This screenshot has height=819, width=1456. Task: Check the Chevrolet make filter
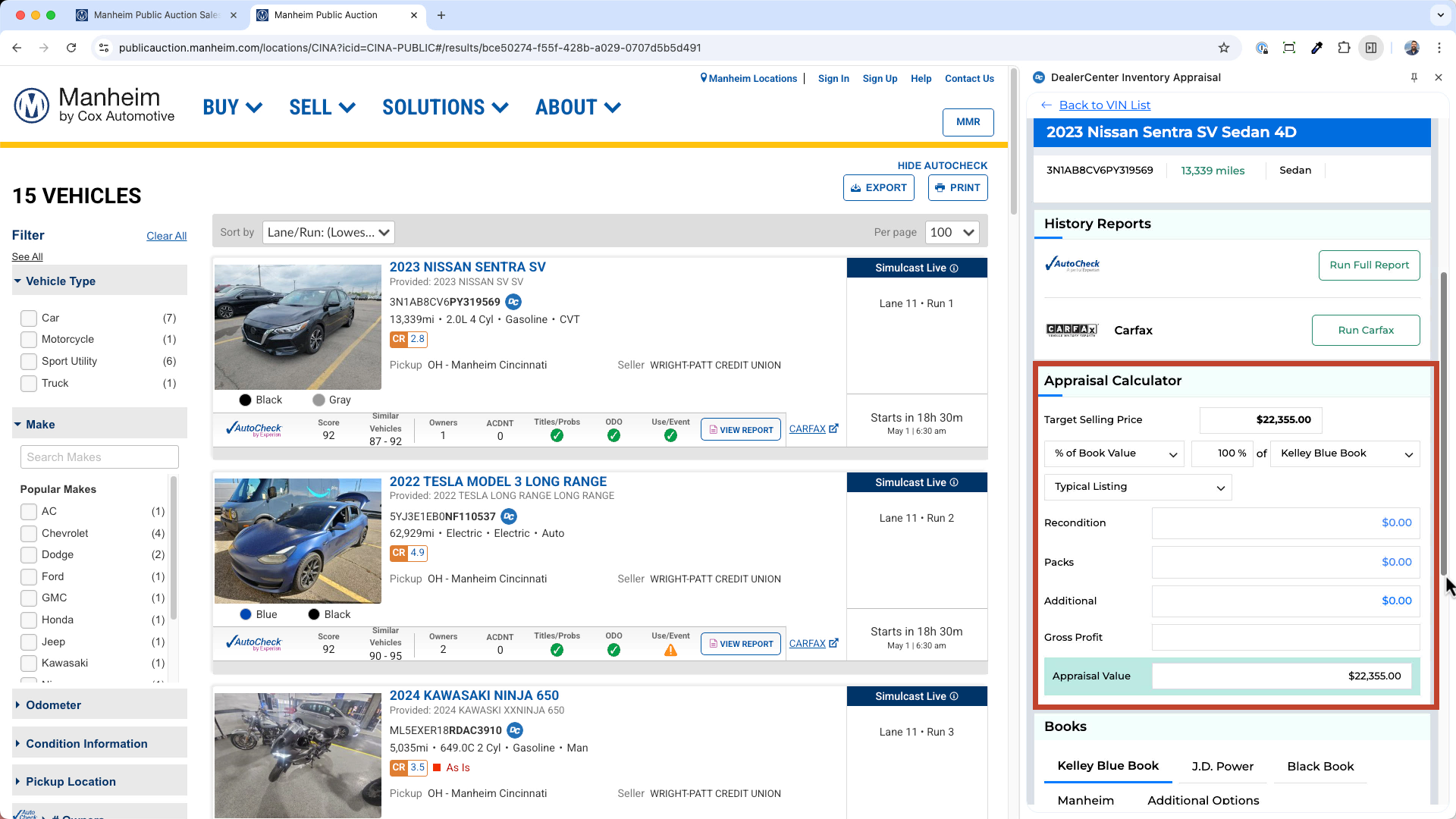29,534
